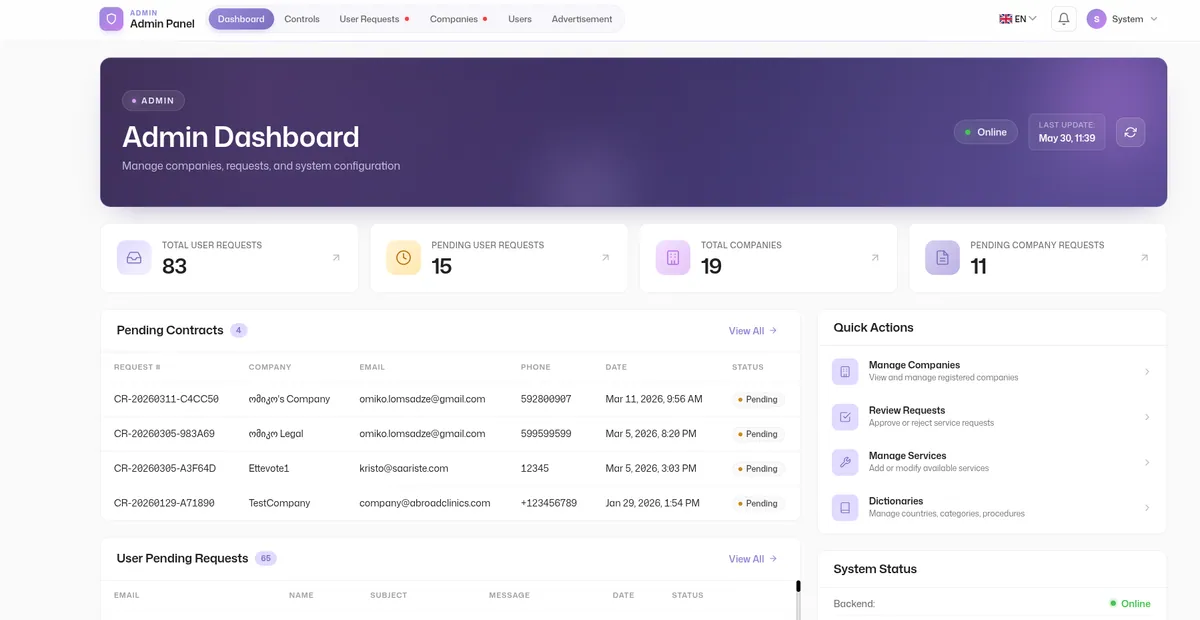Click View All for Pending Contracts
The width and height of the screenshot is (1200, 620).
[753, 331]
